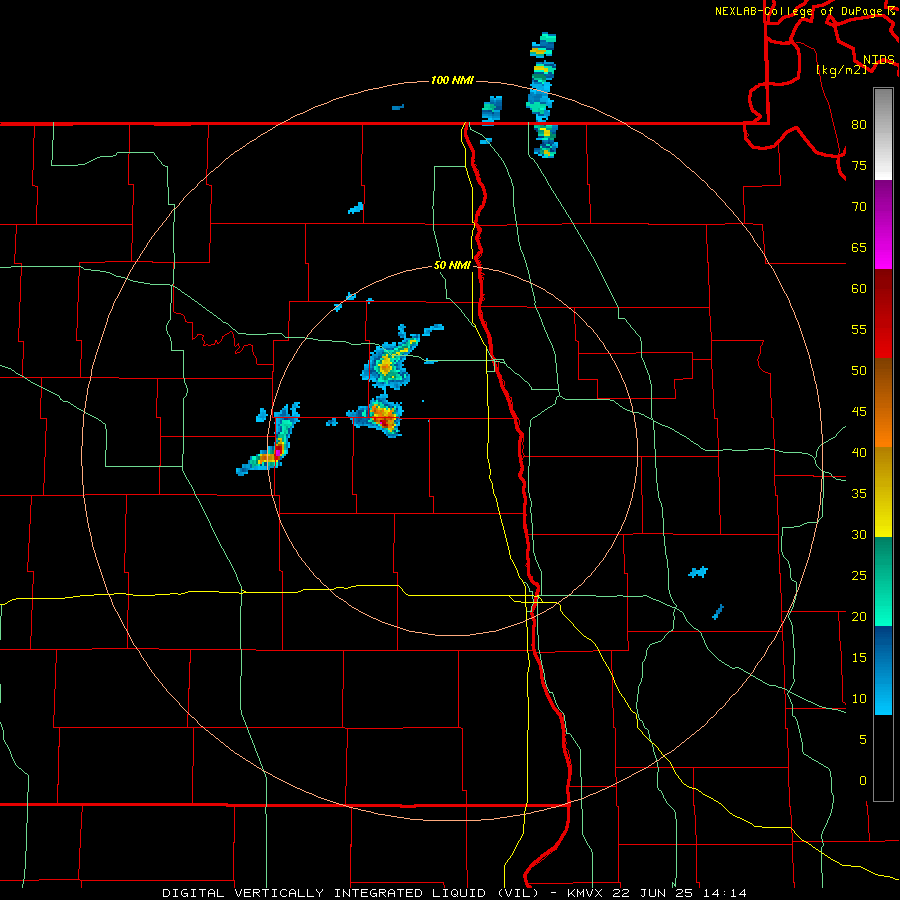The image size is (900, 900).
Task: Click the 30 value on the color scale
Action: pos(859,534)
